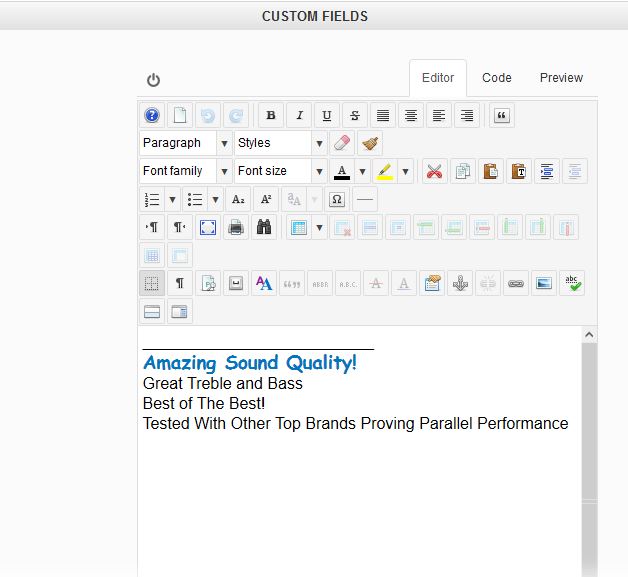Toggle bold formatting
628x577 pixels.
coord(271,115)
